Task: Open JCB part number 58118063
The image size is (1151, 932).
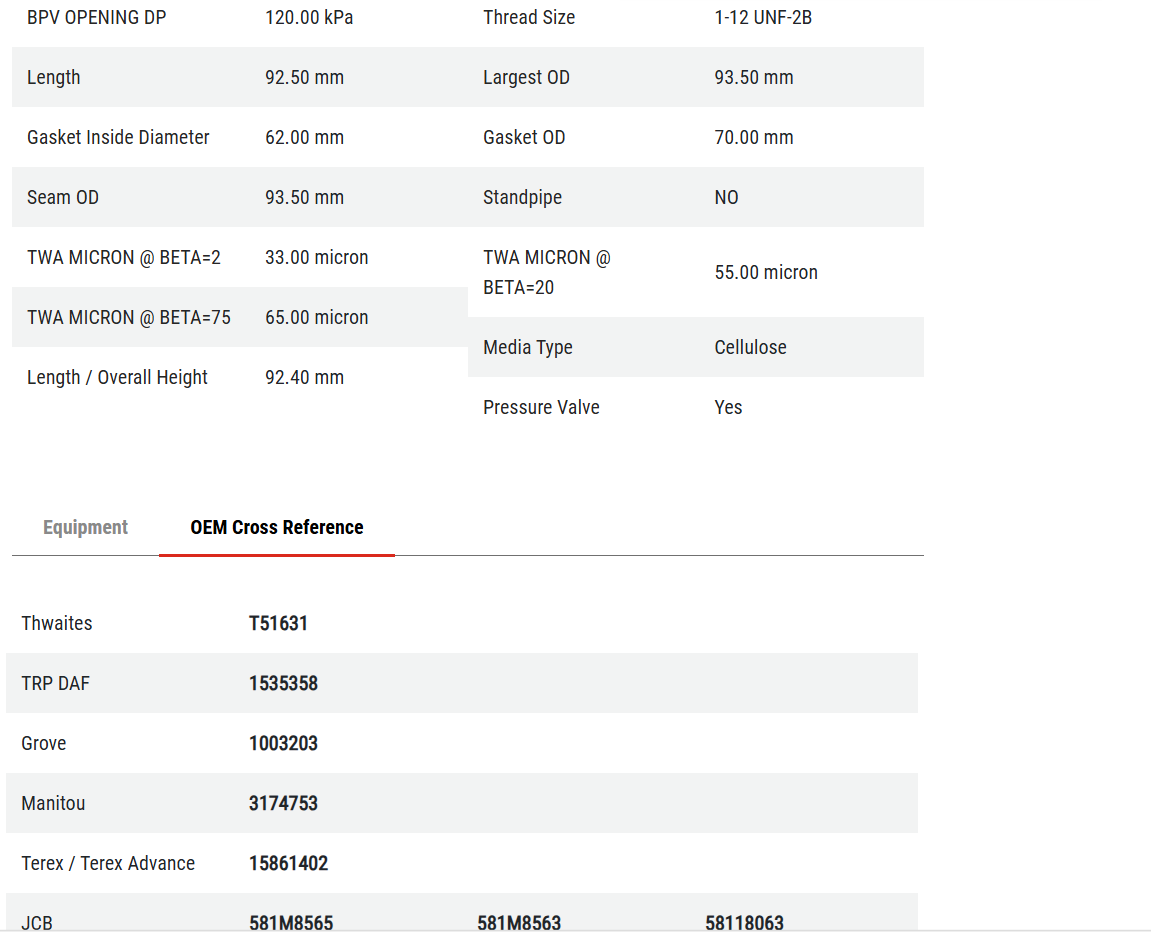Action: point(744,922)
